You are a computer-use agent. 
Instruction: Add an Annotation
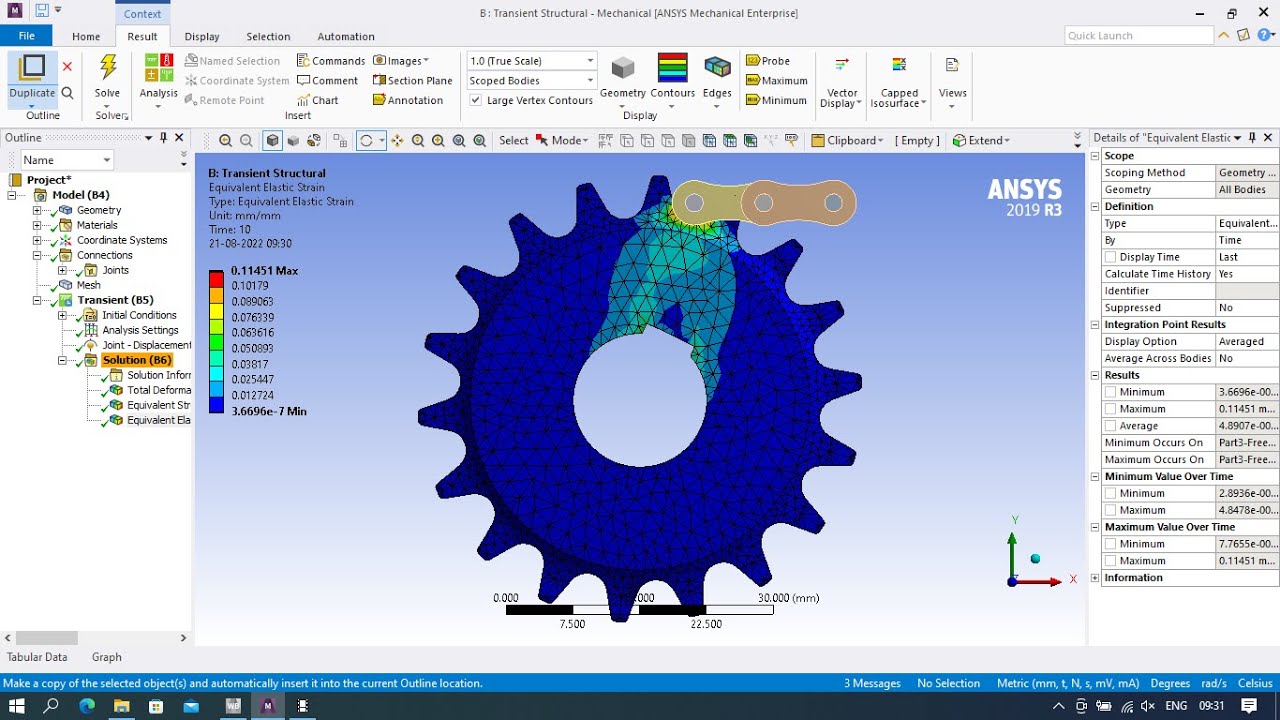pos(408,100)
